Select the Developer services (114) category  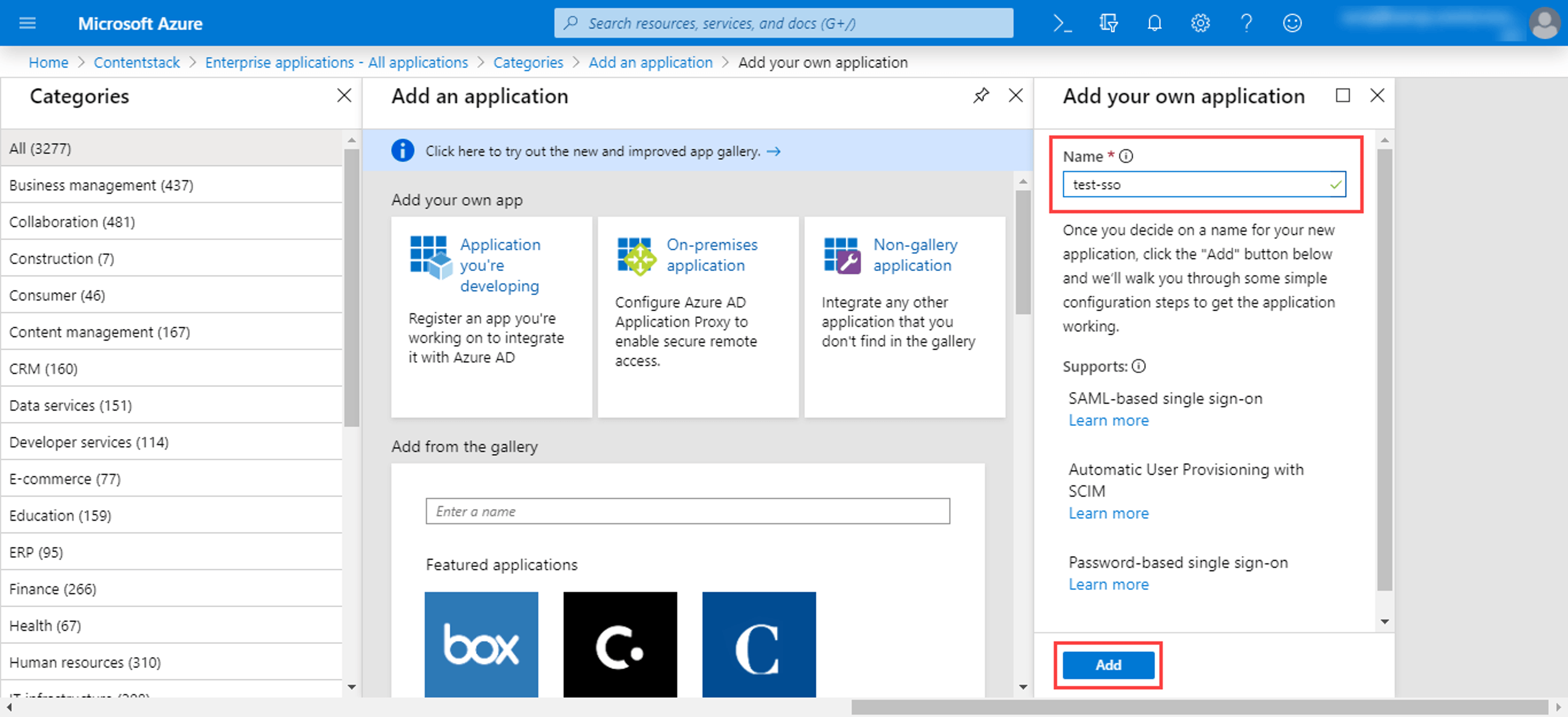click(171, 442)
